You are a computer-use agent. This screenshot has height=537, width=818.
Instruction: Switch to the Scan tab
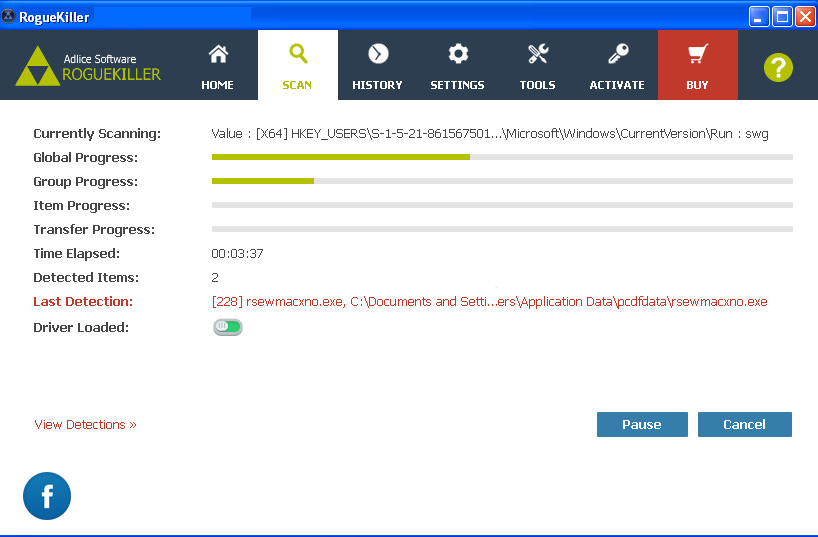click(297, 65)
